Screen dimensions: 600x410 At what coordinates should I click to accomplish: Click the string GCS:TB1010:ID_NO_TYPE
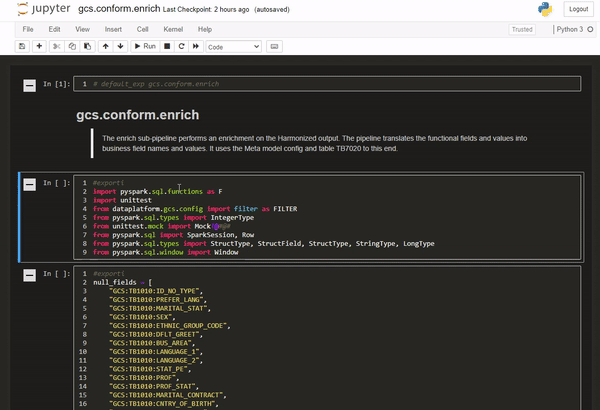point(154,291)
